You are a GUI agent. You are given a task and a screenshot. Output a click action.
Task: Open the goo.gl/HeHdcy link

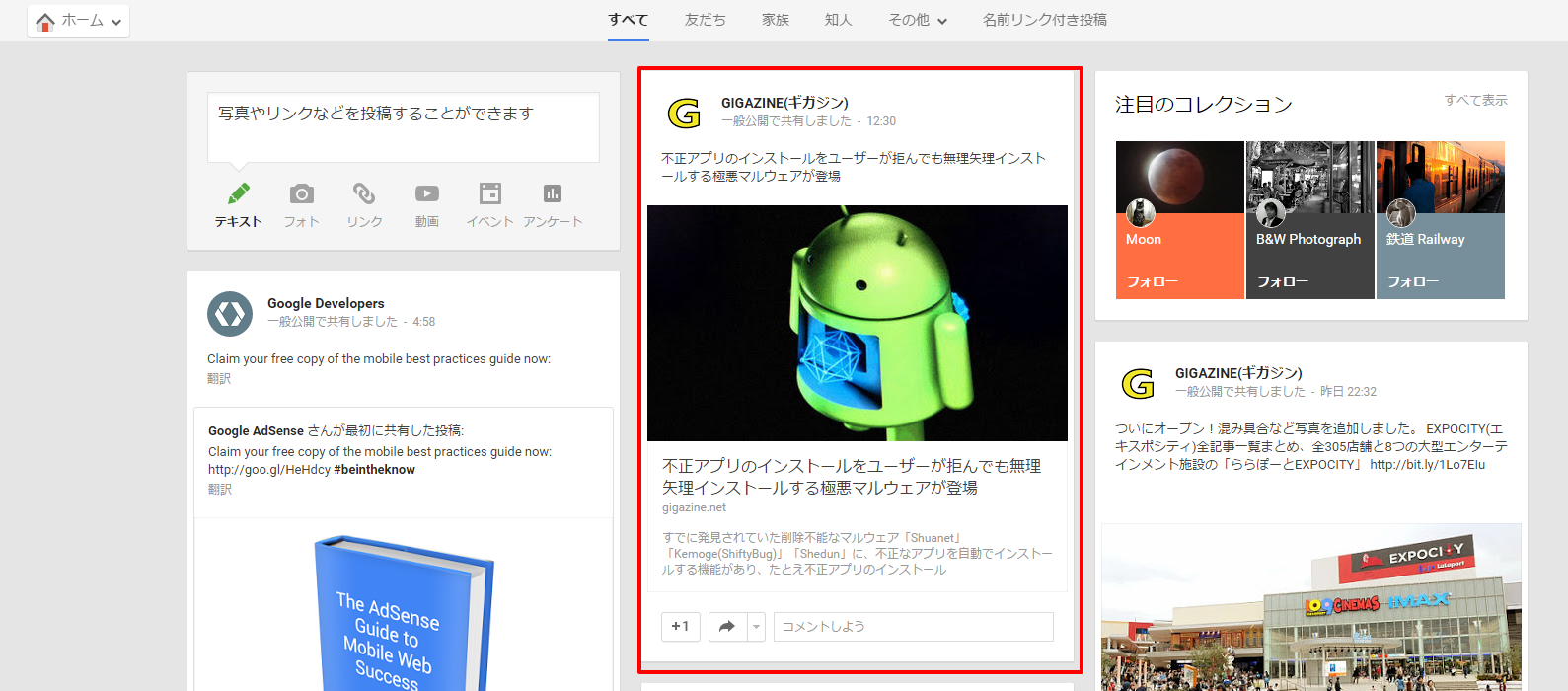pyautogui.click(x=269, y=470)
